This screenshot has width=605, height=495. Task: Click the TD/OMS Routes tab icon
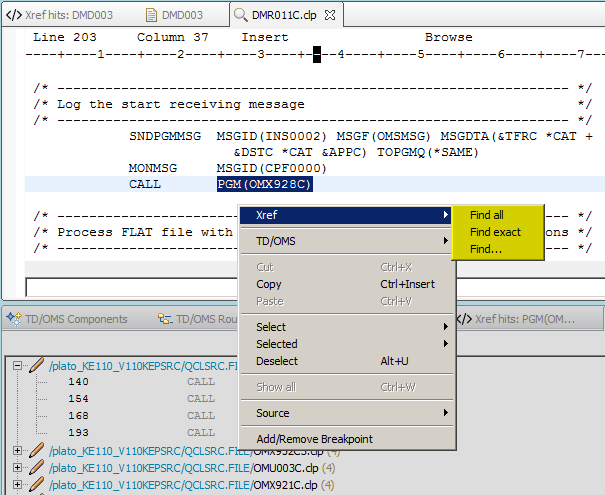click(164, 319)
